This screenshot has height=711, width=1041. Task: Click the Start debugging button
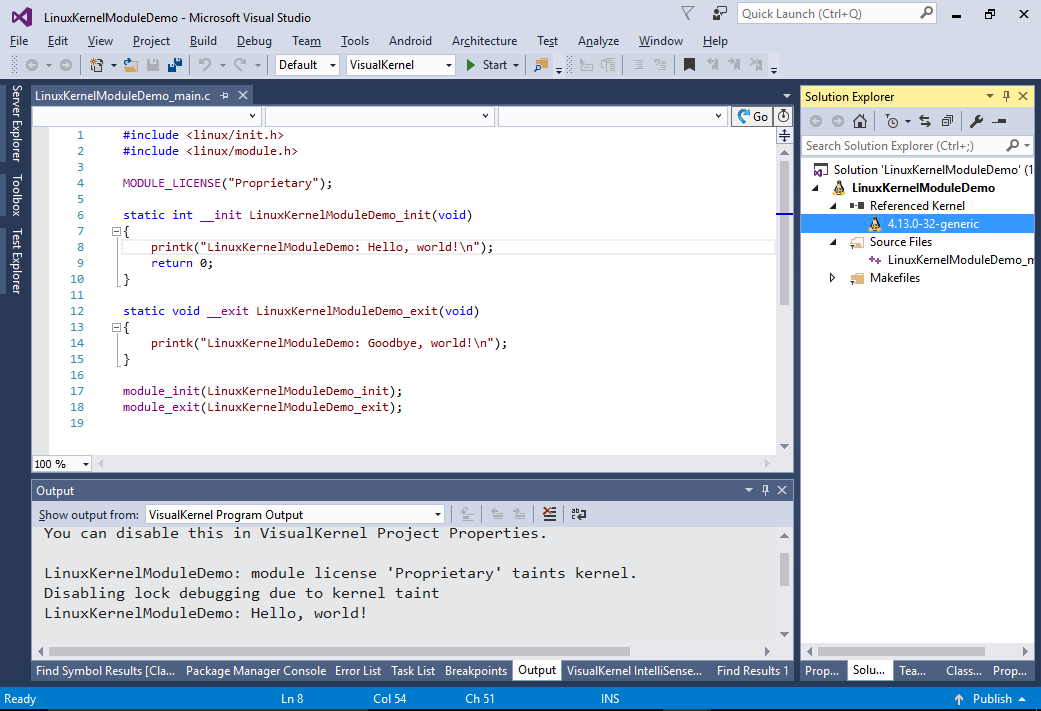point(487,64)
